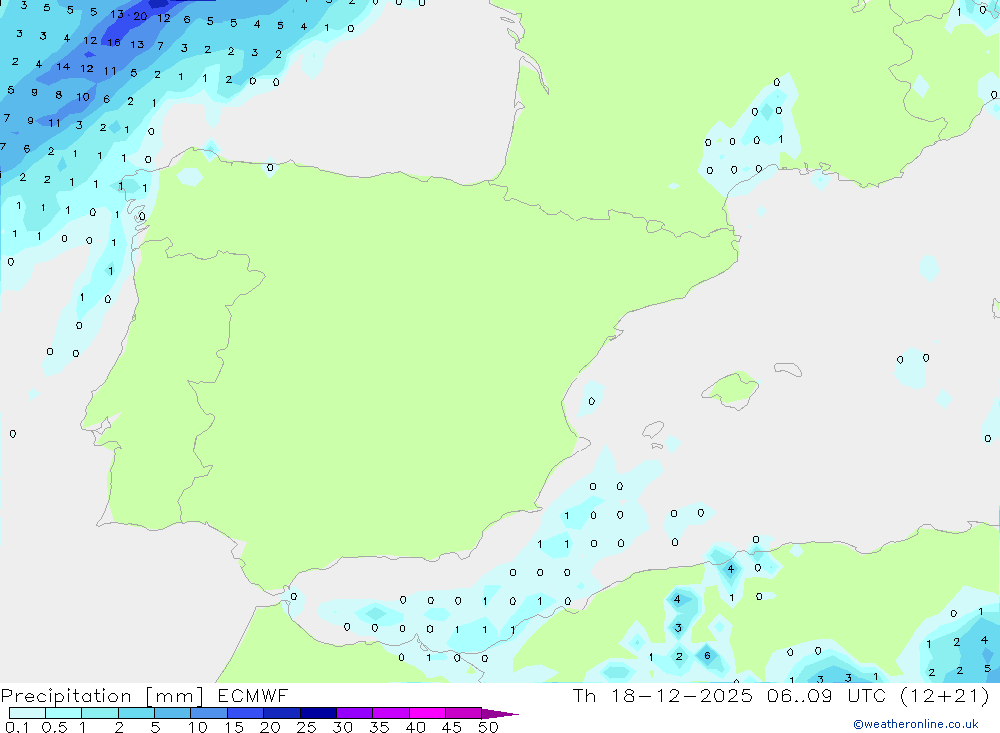Pick the 10–15 mm legend color swatch
The image size is (1000, 733).
209,713
